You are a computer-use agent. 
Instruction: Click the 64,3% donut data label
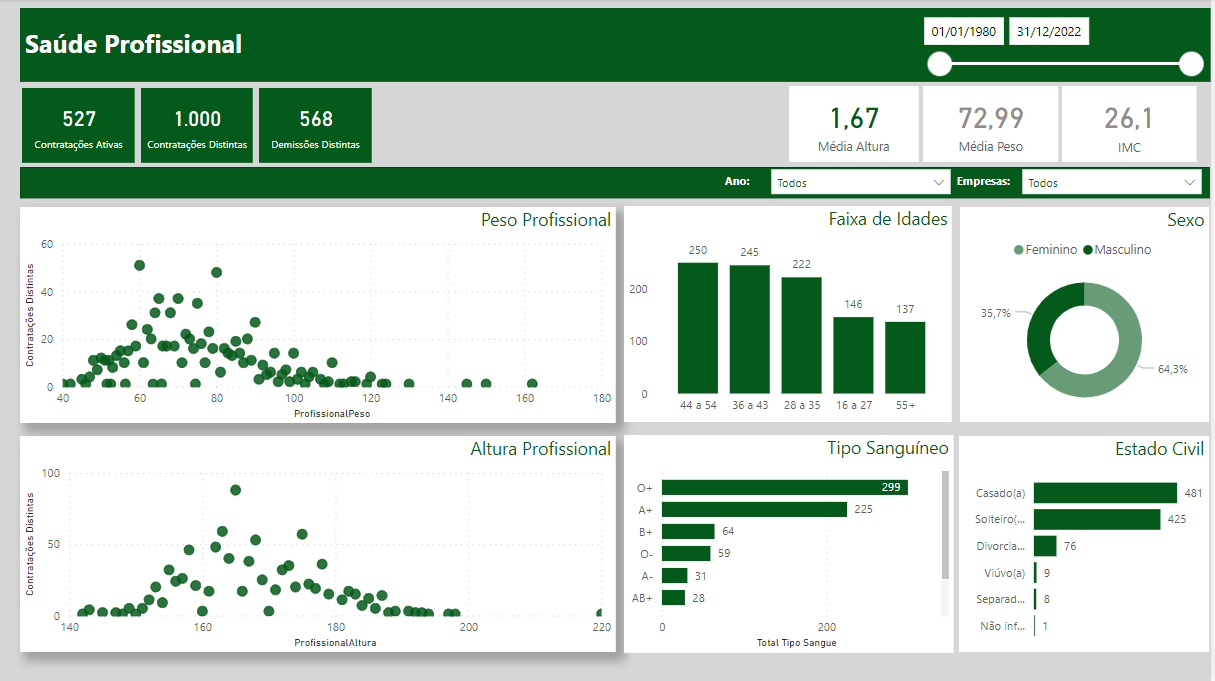(1173, 369)
